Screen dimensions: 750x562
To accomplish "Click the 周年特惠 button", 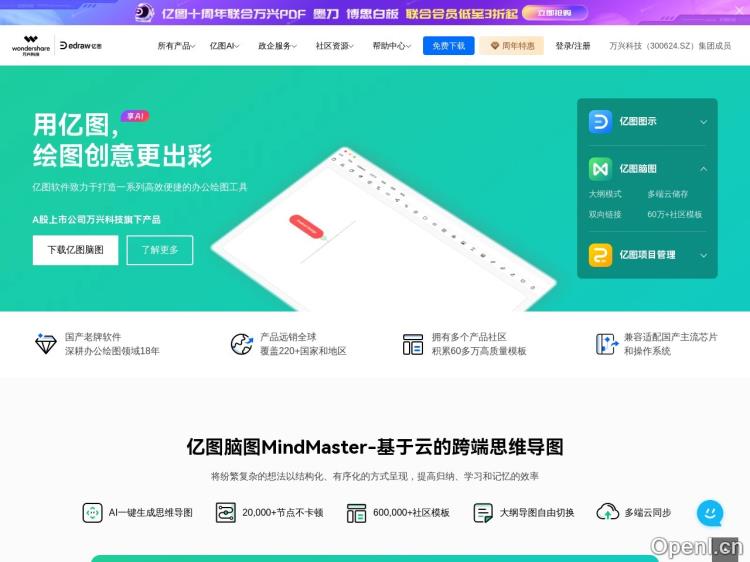I will (x=512, y=46).
